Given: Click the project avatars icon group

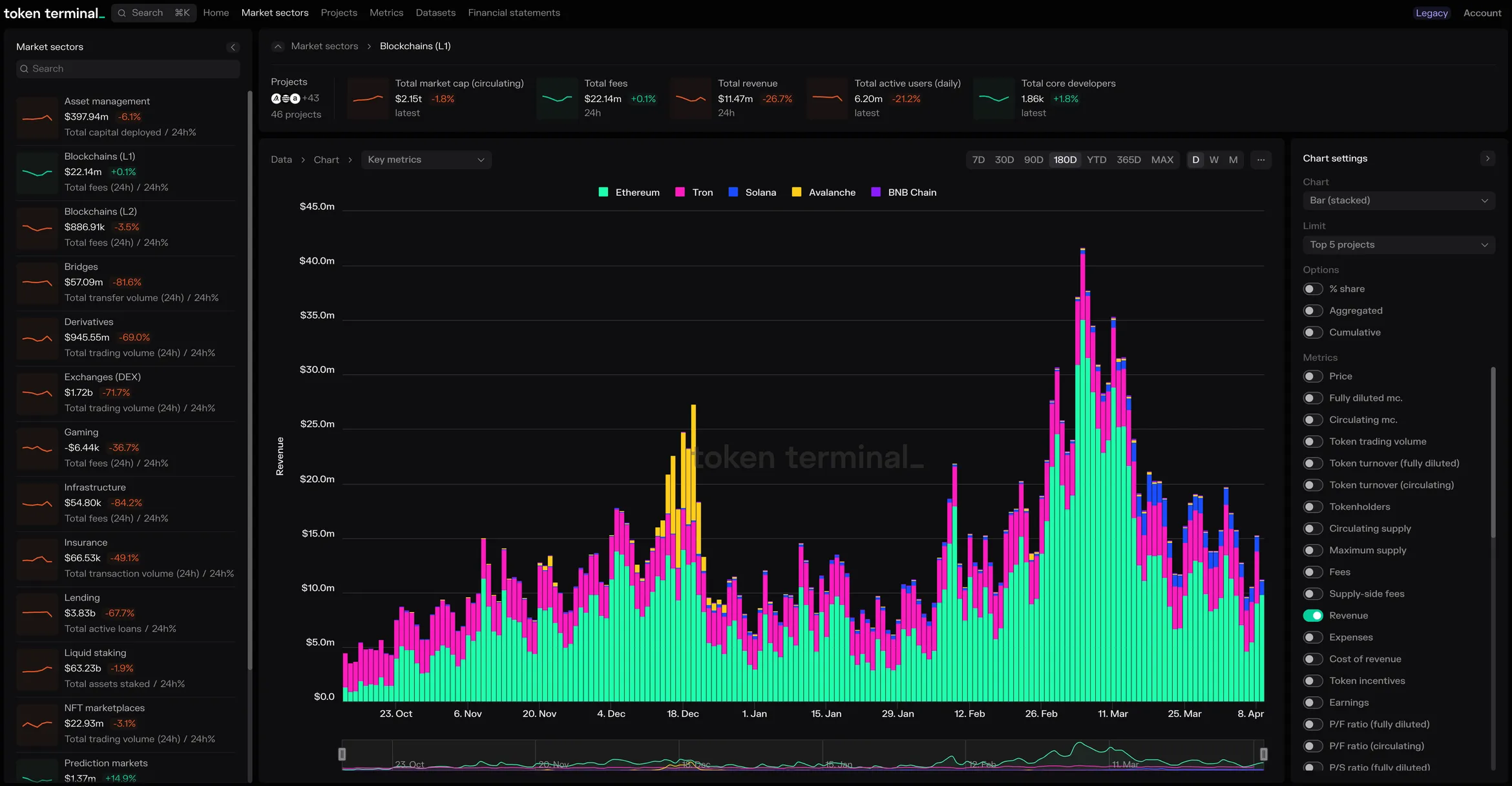Looking at the screenshot, I should pos(286,98).
